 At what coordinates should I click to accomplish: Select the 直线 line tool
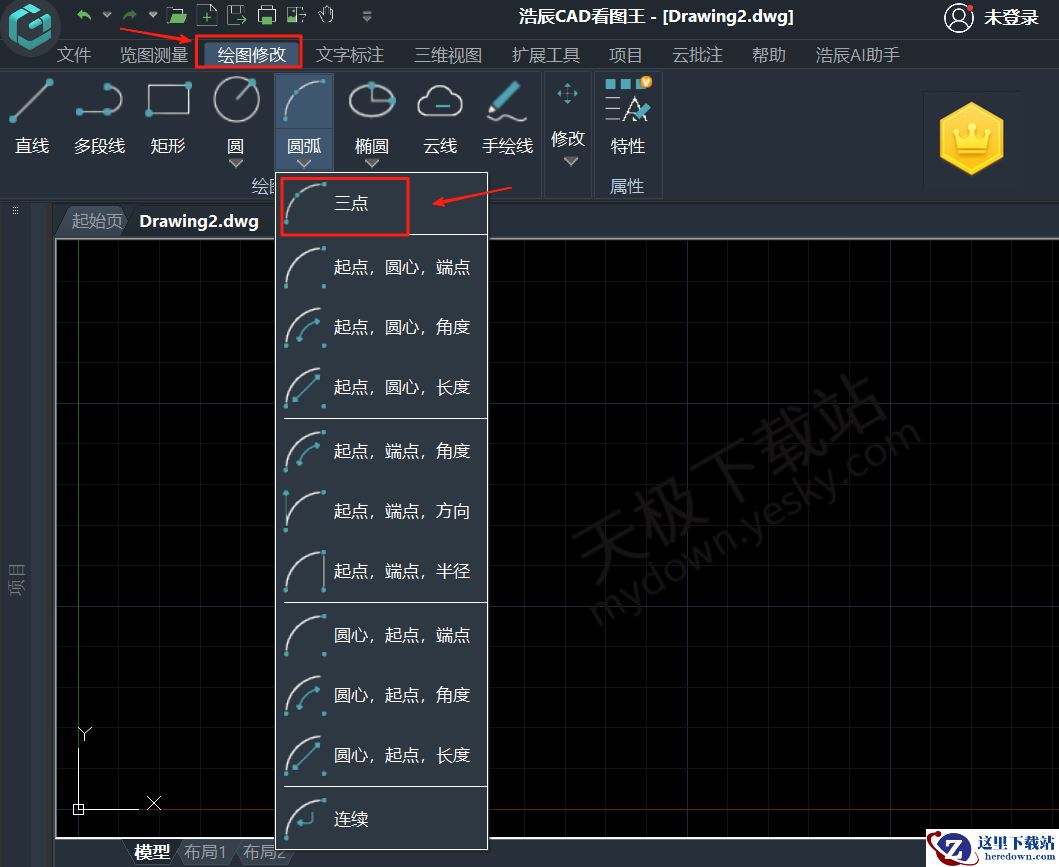[x=32, y=116]
